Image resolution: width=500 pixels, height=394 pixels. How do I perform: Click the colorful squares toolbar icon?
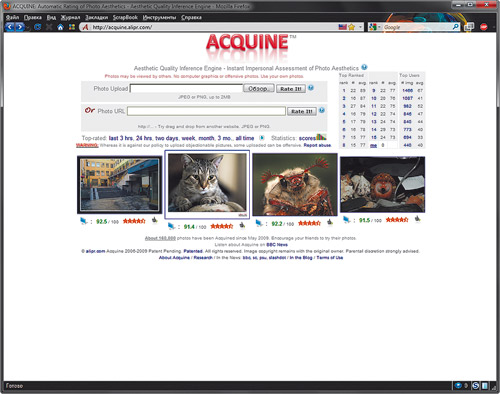72,27
